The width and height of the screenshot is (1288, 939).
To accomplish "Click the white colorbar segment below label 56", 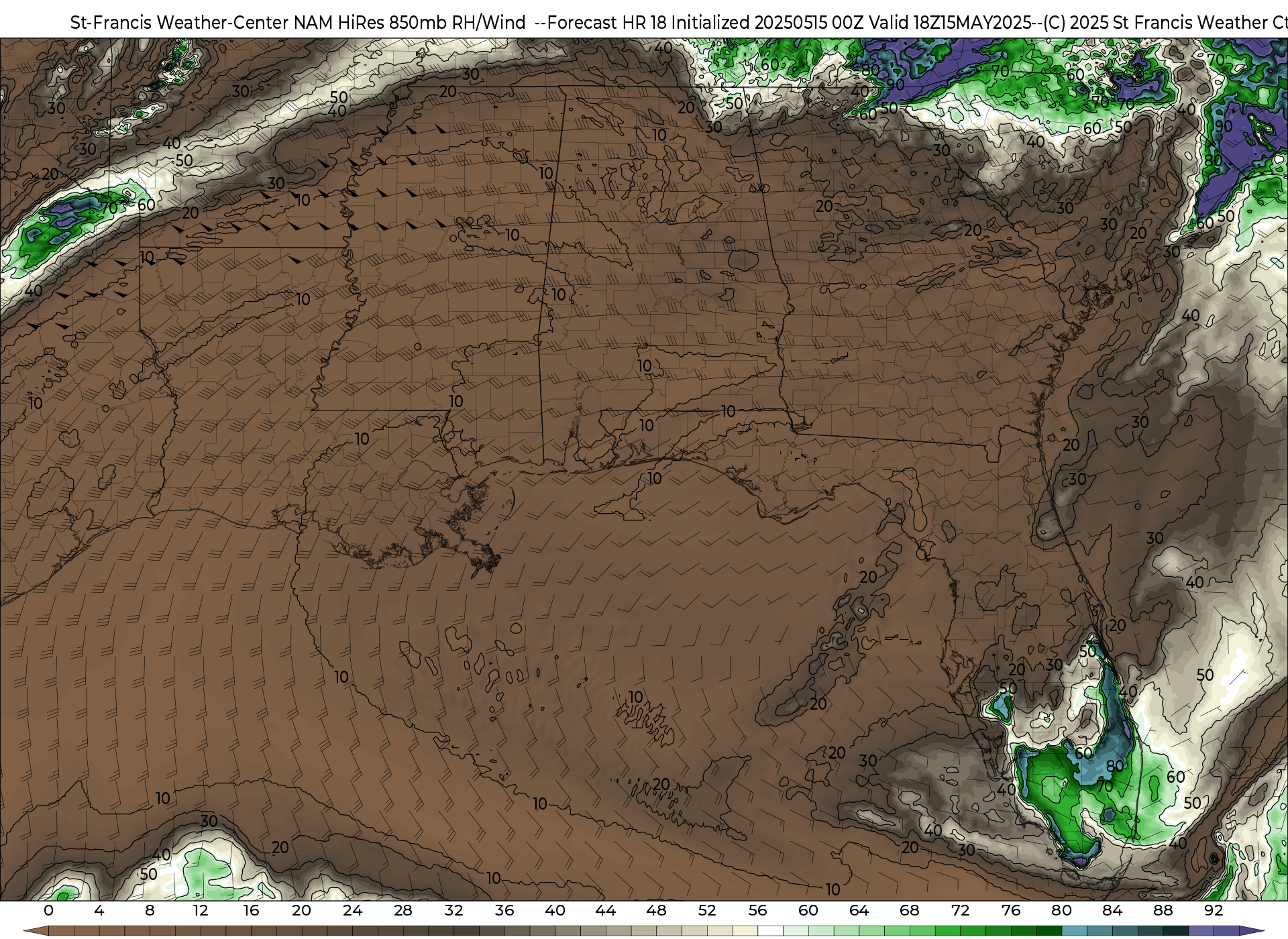I will (770, 931).
